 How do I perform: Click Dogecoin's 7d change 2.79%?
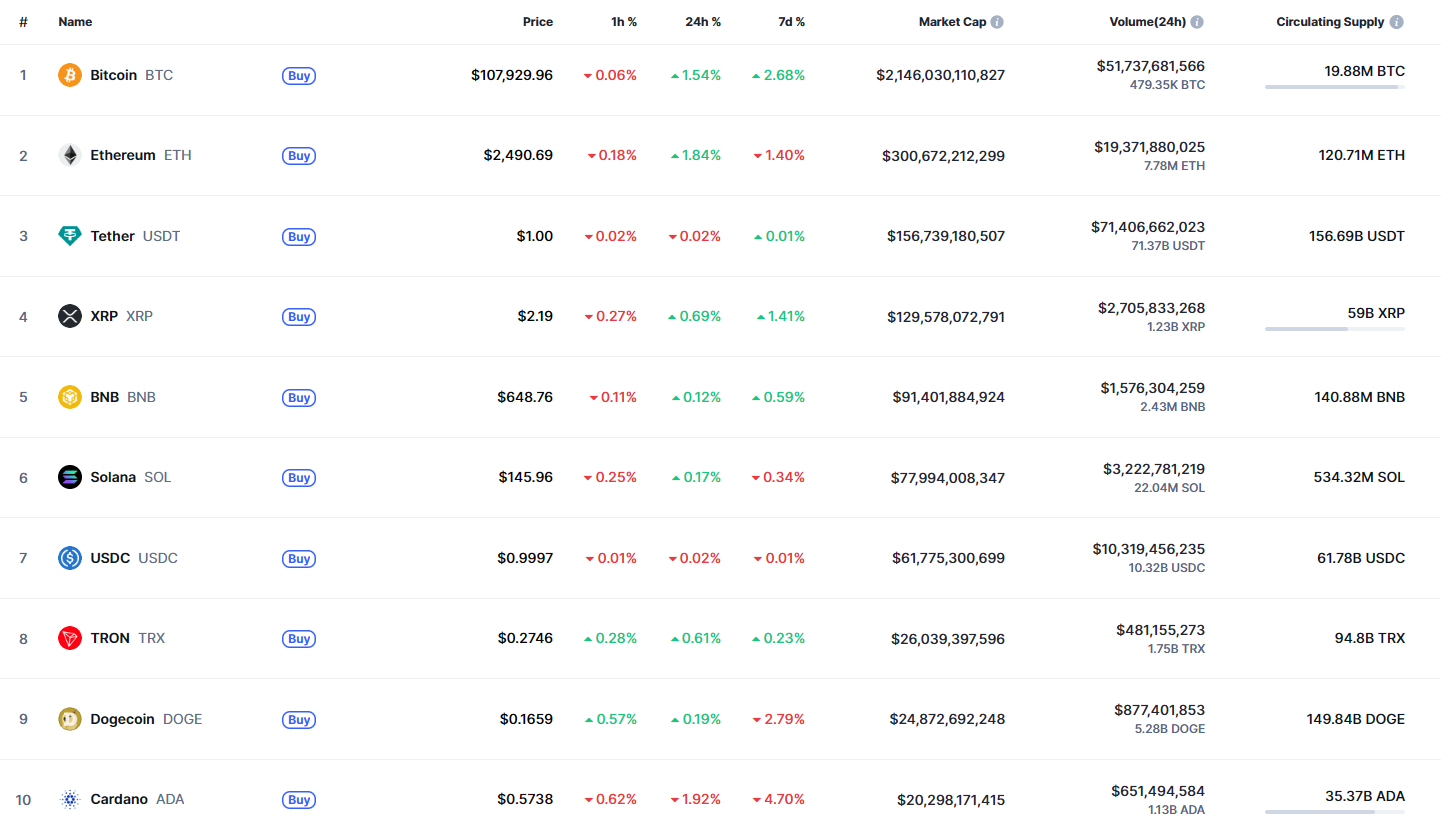778,719
